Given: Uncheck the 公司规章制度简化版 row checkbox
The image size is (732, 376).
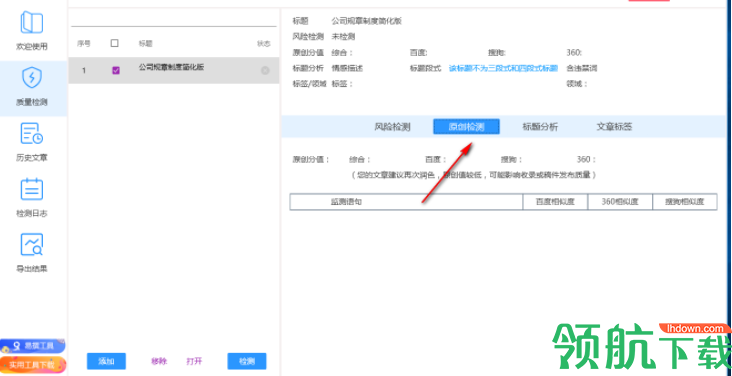Looking at the screenshot, I should point(116,71).
